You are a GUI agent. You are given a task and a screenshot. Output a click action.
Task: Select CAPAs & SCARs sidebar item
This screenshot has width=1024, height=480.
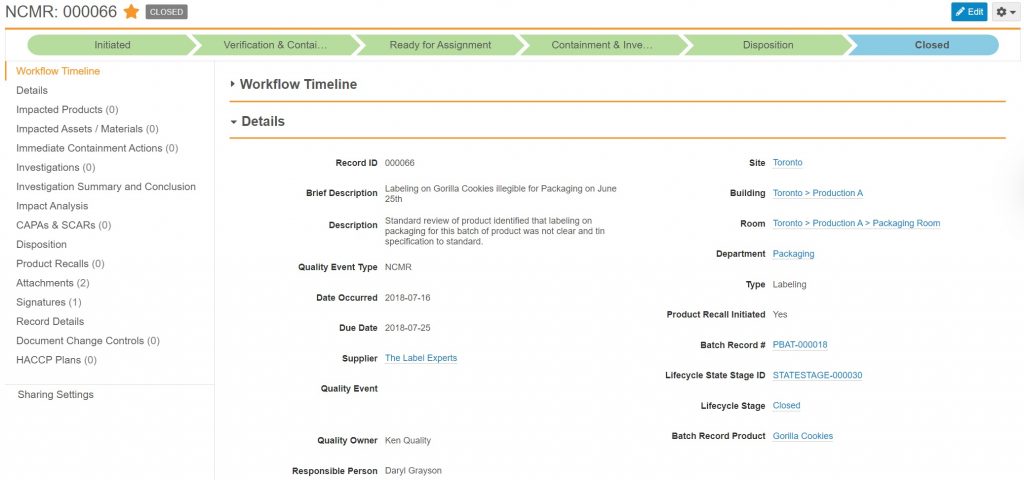click(x=63, y=225)
